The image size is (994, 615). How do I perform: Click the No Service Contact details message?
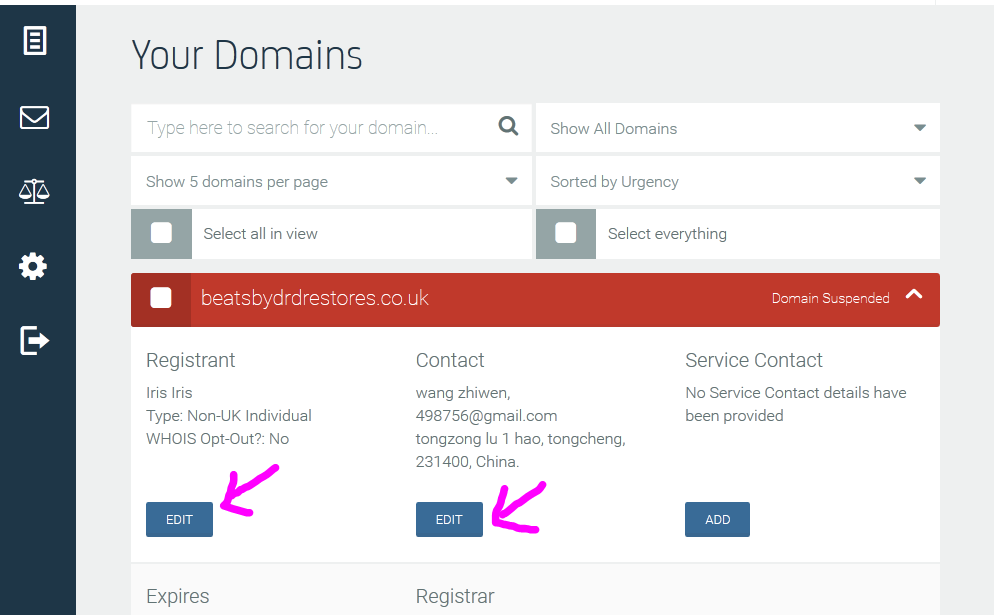click(x=796, y=405)
